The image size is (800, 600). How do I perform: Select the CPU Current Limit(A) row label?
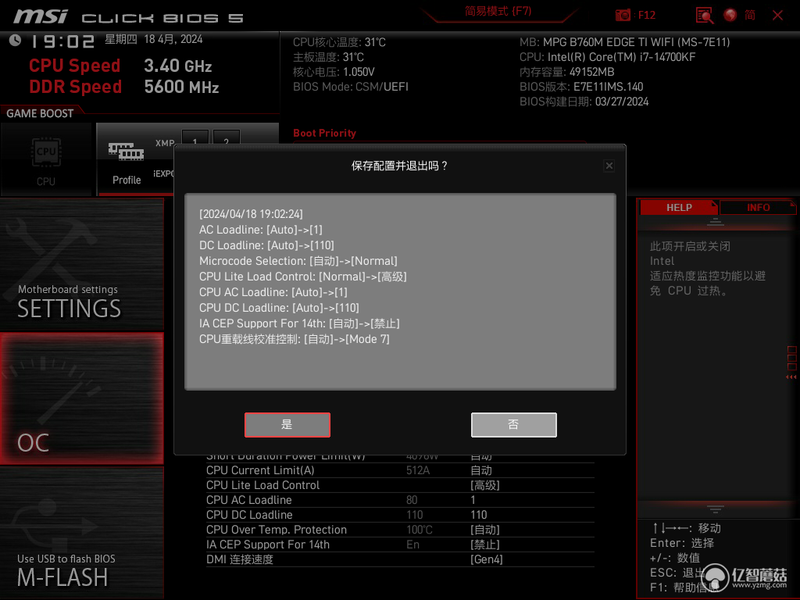[x=260, y=470]
